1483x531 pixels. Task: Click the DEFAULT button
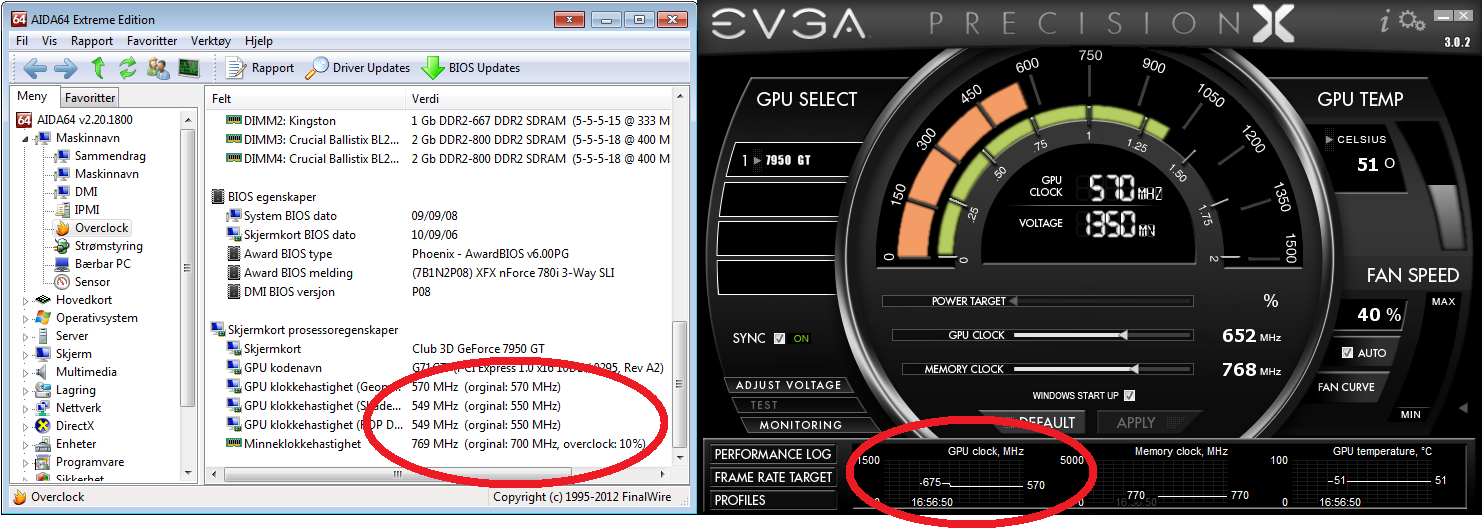click(1033, 423)
